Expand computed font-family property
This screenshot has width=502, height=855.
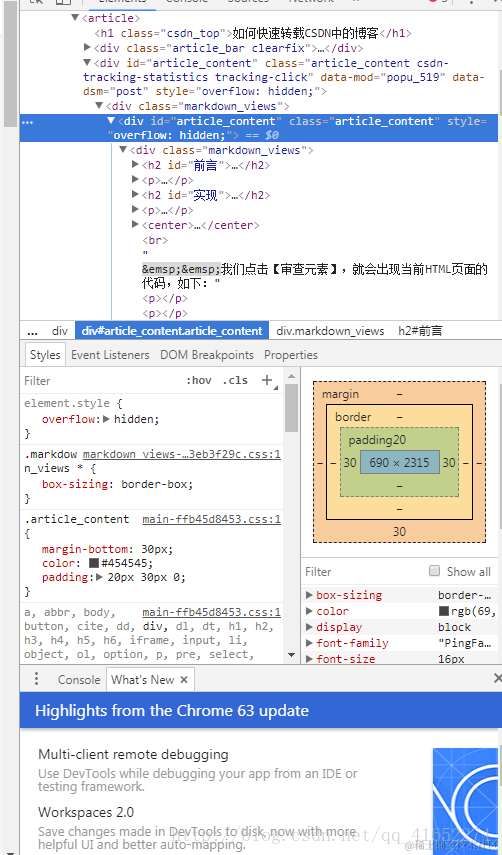(309, 643)
